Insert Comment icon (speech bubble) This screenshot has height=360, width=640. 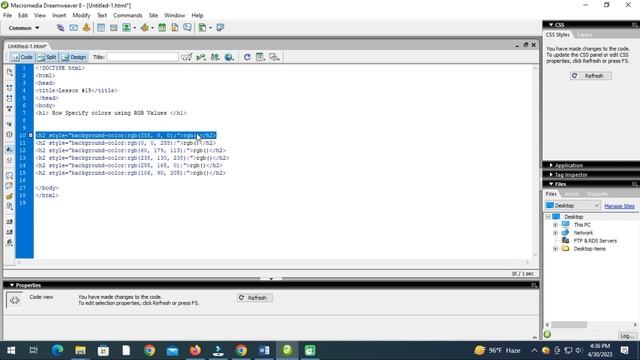pyautogui.click(x=187, y=28)
